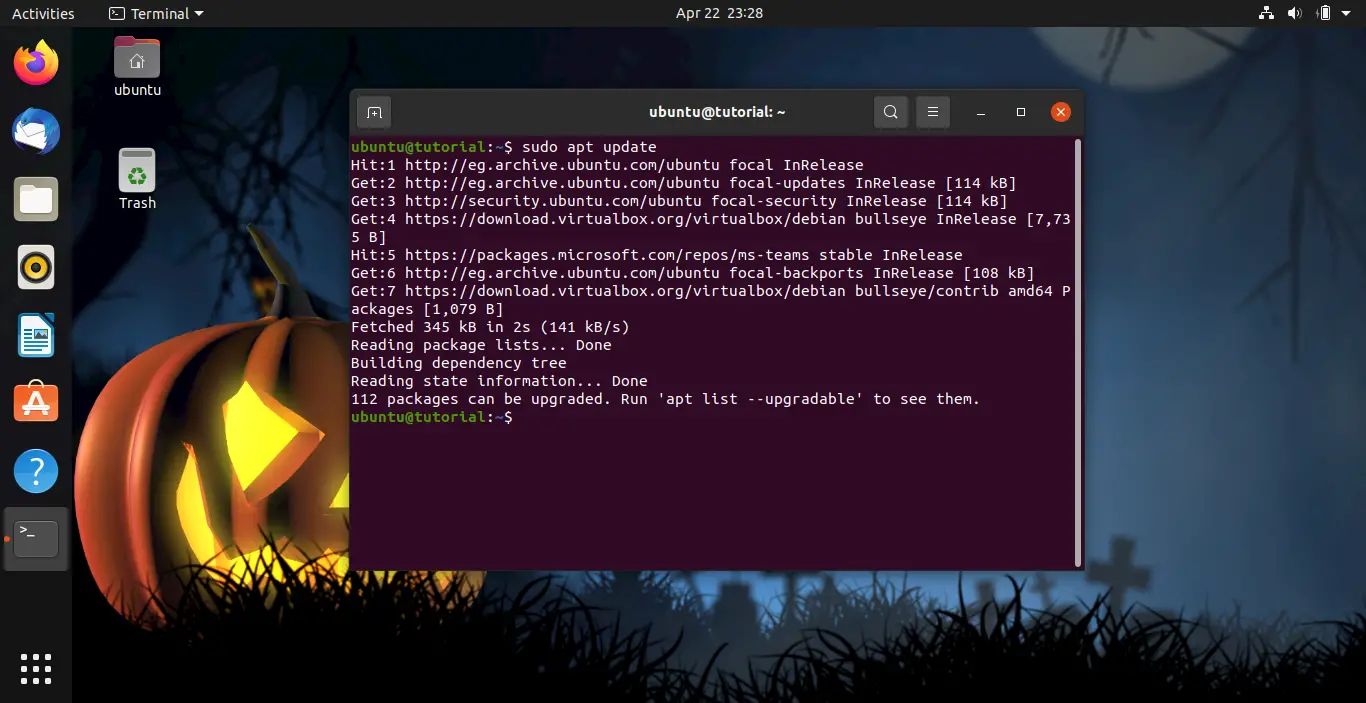Open the clock calendar Apr 22 23:28
The width and height of the screenshot is (1366, 703).
719,13
